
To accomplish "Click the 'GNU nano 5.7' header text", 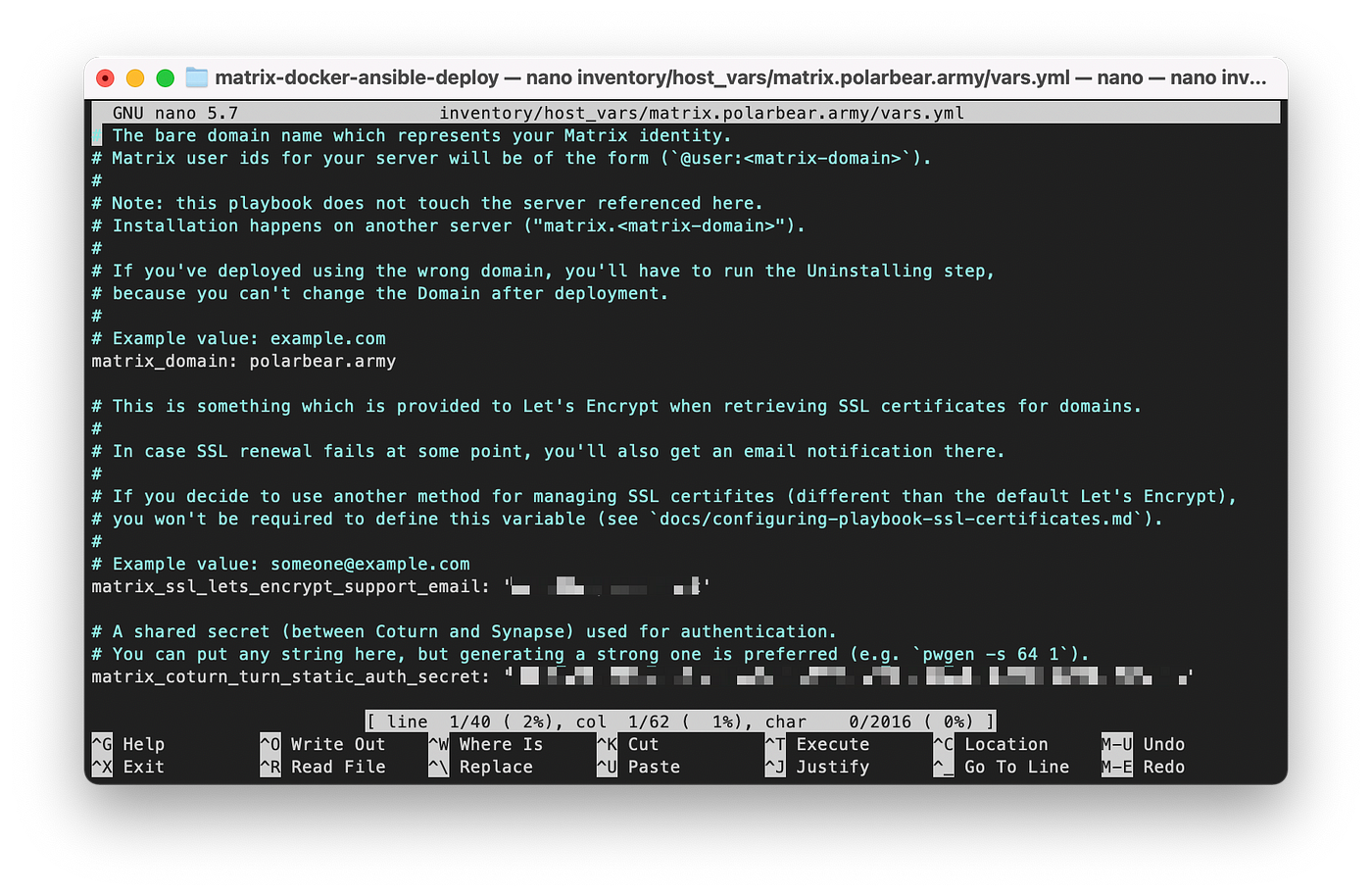I will click(x=175, y=113).
